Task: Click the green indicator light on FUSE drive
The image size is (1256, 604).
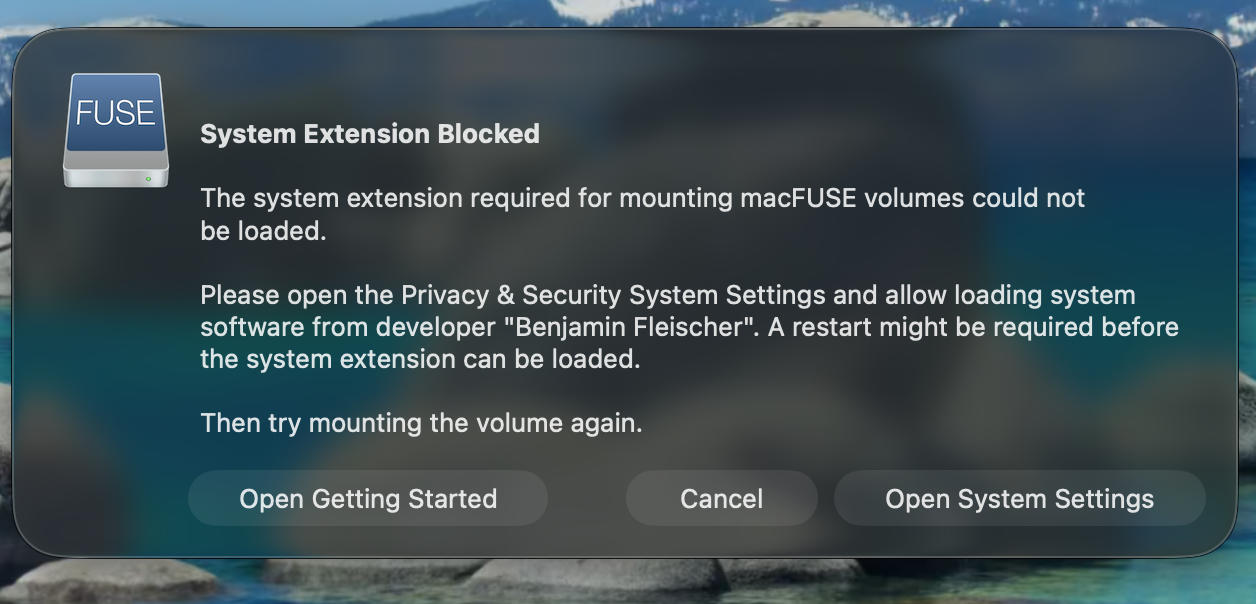Action: click(148, 179)
